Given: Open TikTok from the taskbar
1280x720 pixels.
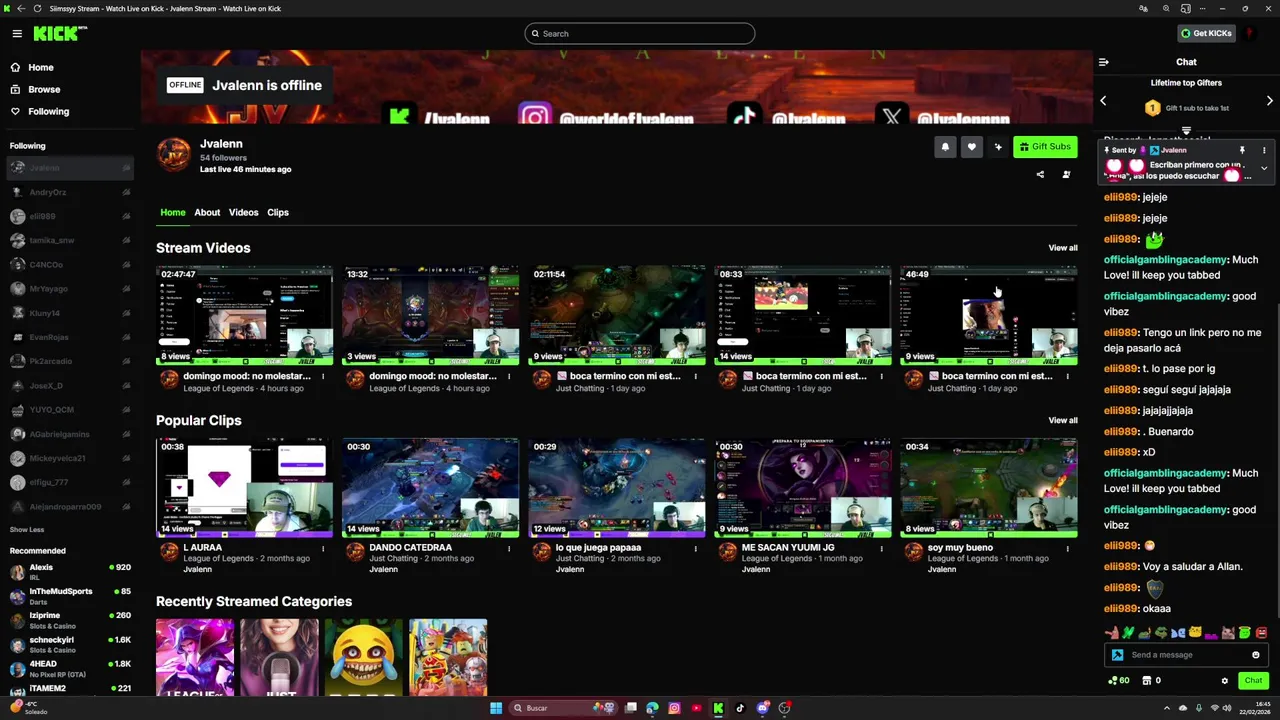Looking at the screenshot, I should [x=740, y=708].
